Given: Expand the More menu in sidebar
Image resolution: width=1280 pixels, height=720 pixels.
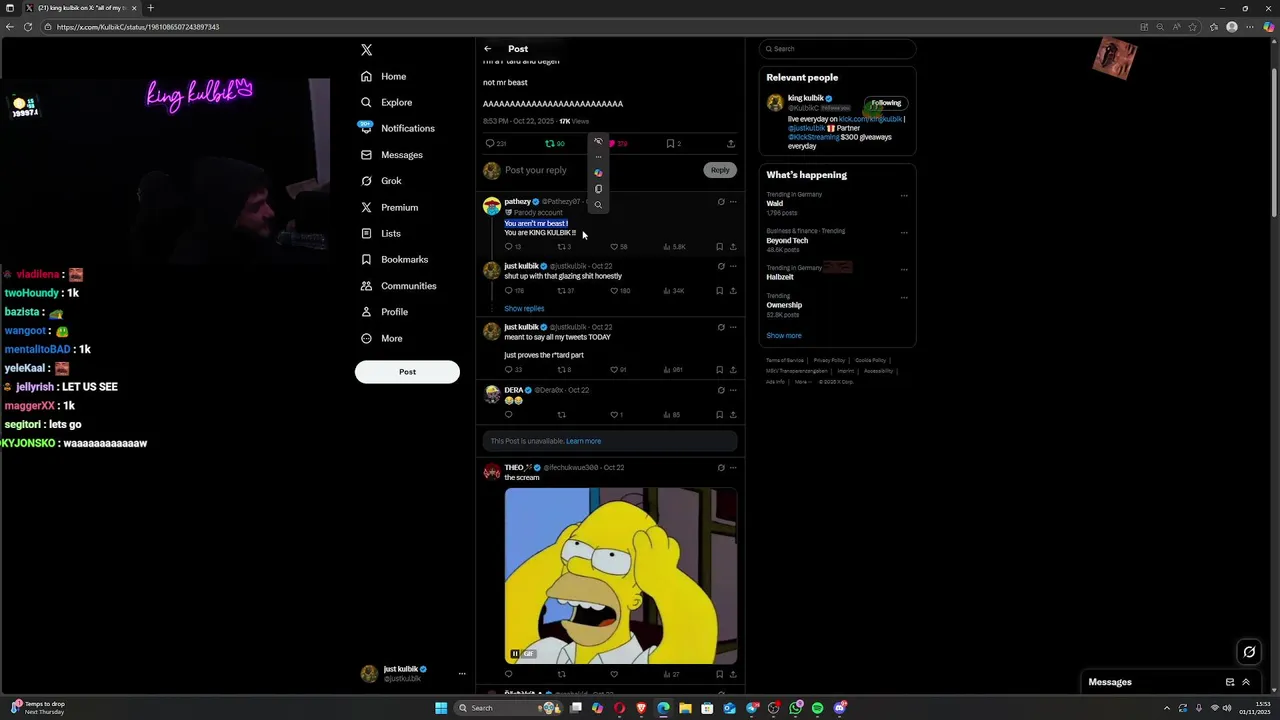Looking at the screenshot, I should pos(381,338).
